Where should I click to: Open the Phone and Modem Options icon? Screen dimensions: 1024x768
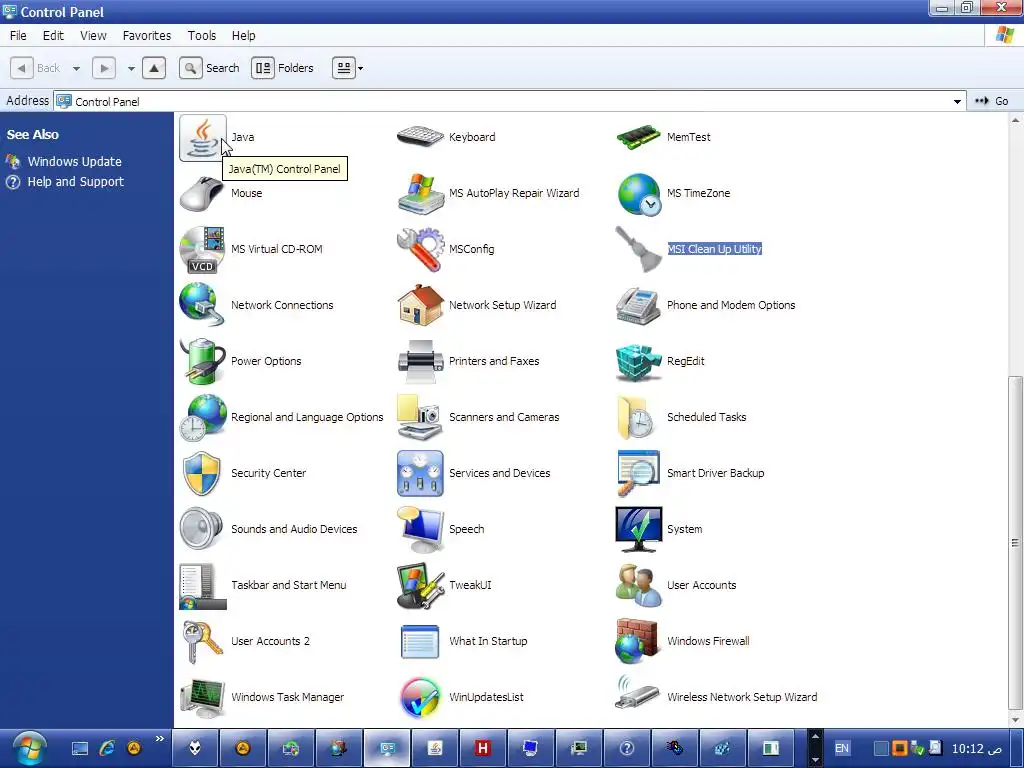point(638,305)
